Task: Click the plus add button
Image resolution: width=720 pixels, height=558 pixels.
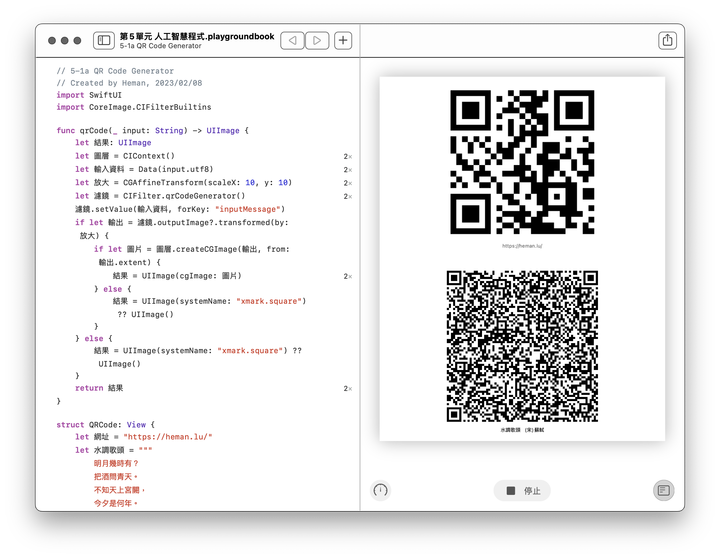Action: tap(343, 41)
